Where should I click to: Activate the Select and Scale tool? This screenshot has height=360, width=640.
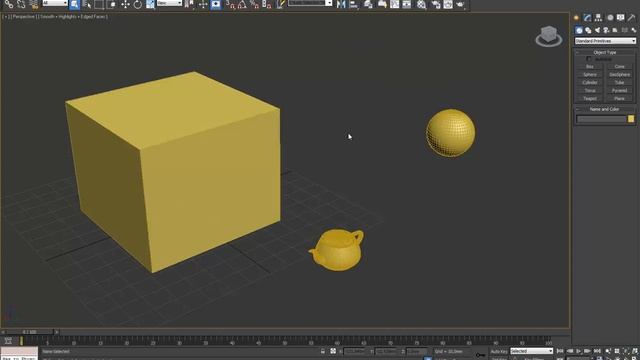(x=150, y=4)
